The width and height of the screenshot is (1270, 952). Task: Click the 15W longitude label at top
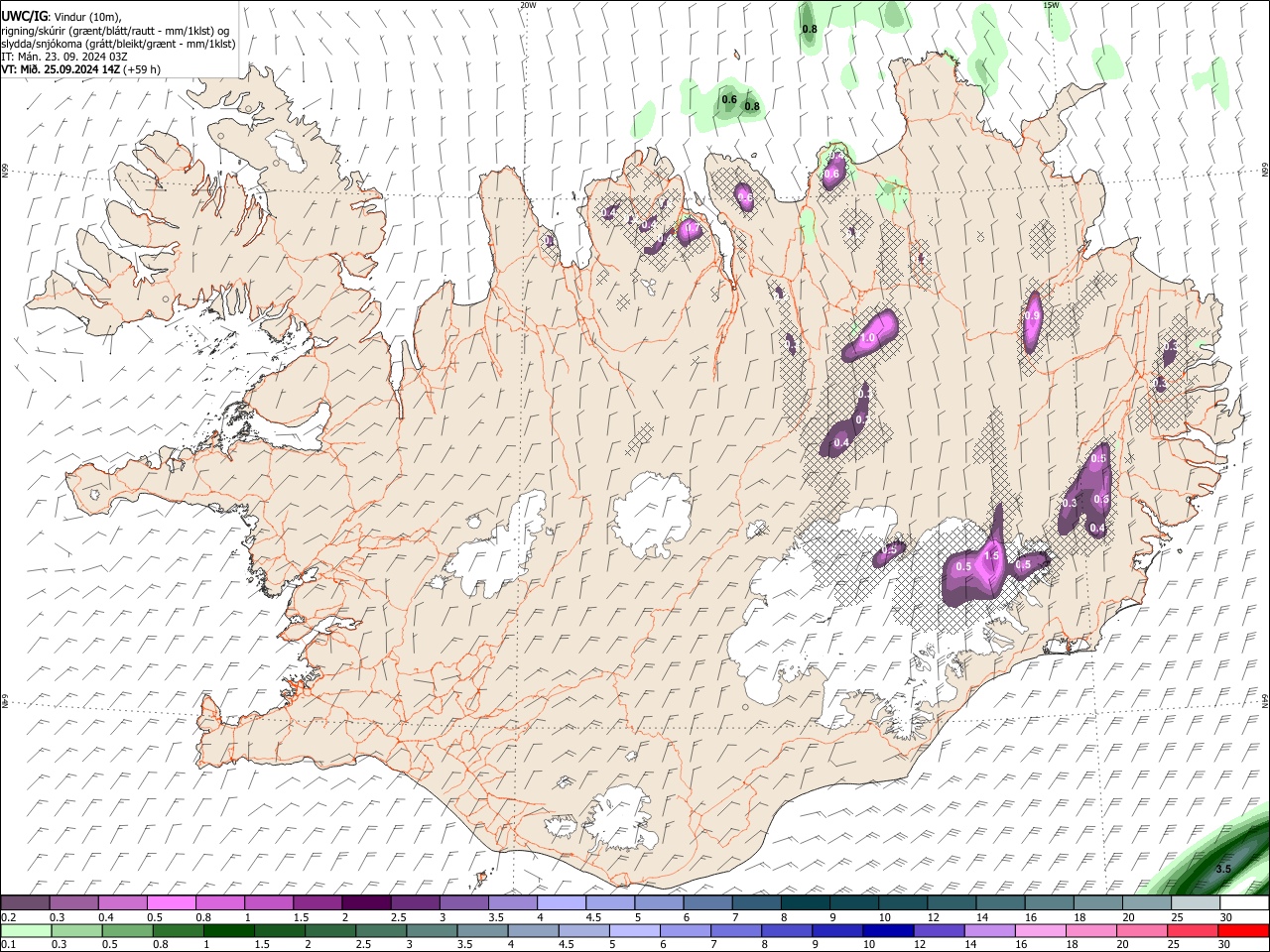pyautogui.click(x=1051, y=5)
